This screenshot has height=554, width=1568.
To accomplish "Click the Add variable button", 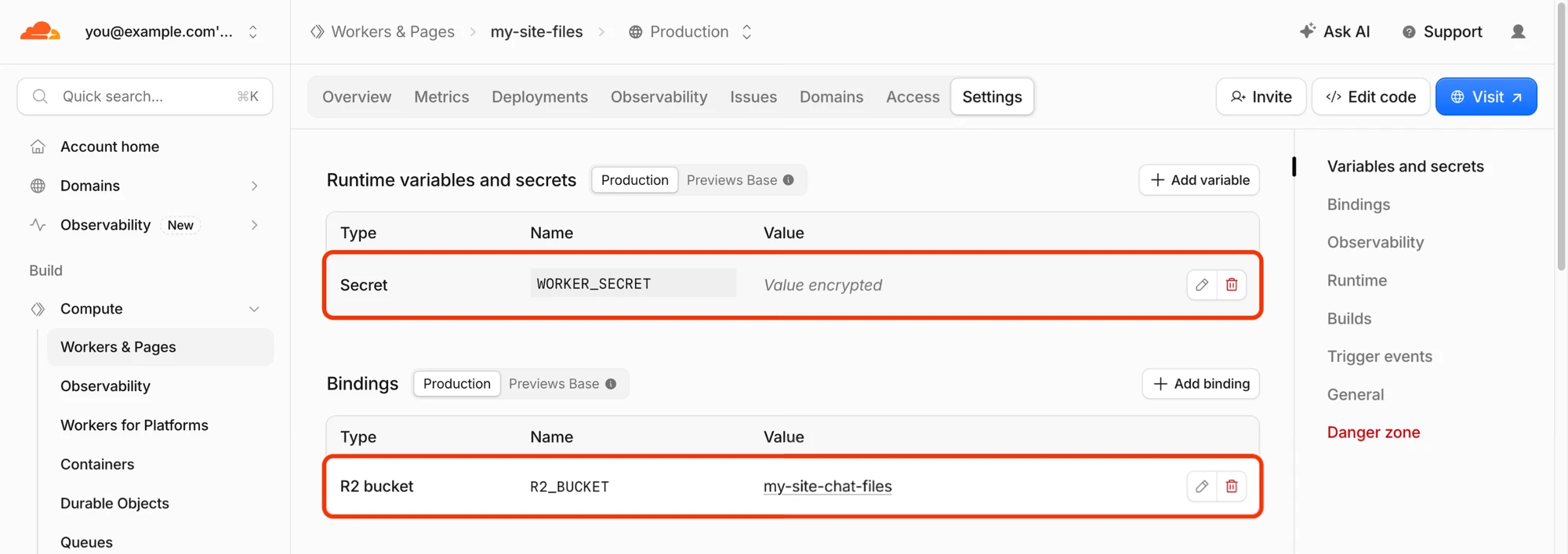I will (x=1199, y=180).
